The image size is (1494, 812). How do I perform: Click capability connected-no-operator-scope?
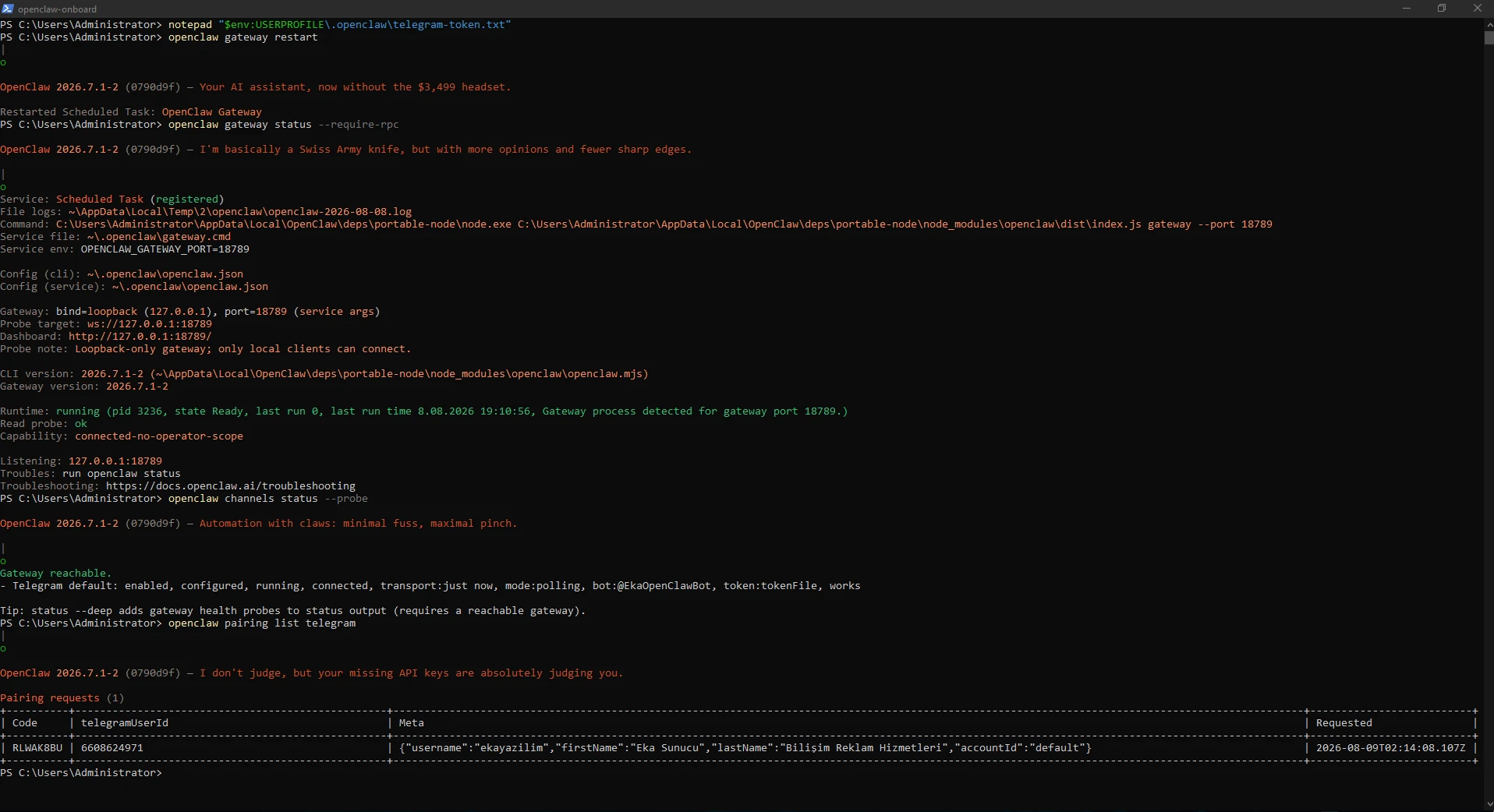pos(159,436)
